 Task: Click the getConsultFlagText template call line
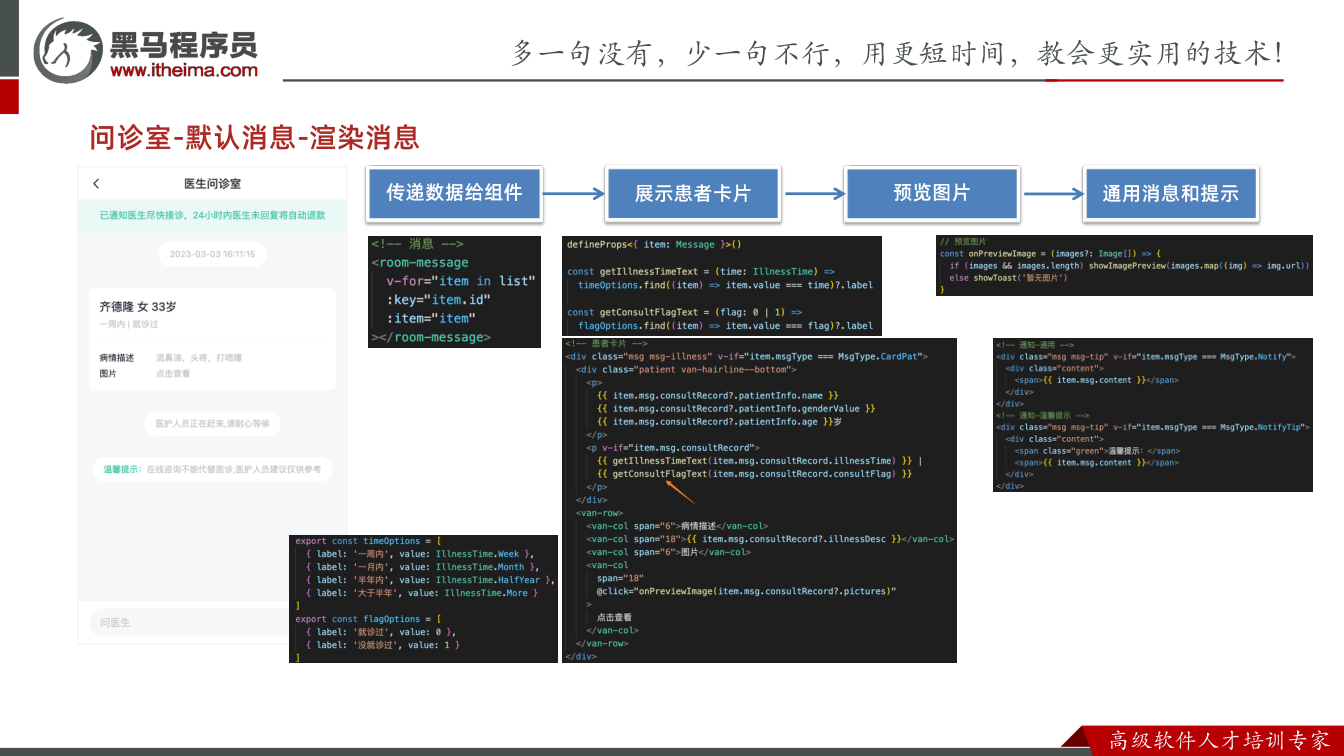coord(755,474)
